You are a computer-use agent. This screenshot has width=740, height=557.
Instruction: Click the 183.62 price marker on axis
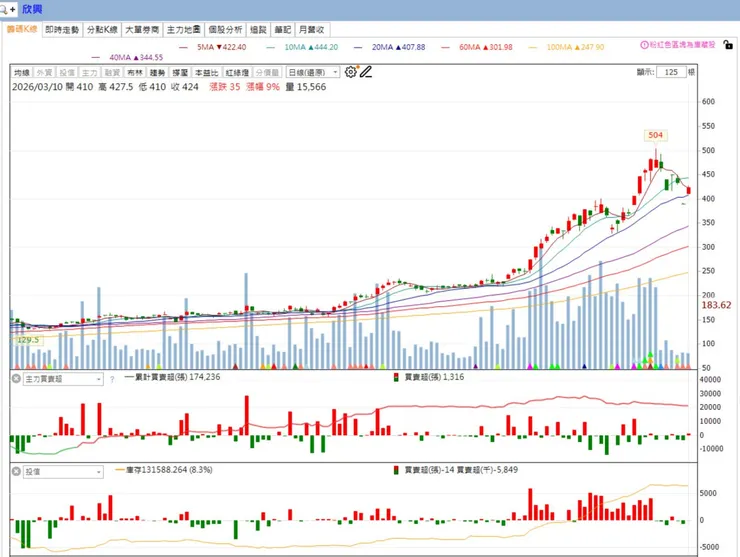[716, 305]
